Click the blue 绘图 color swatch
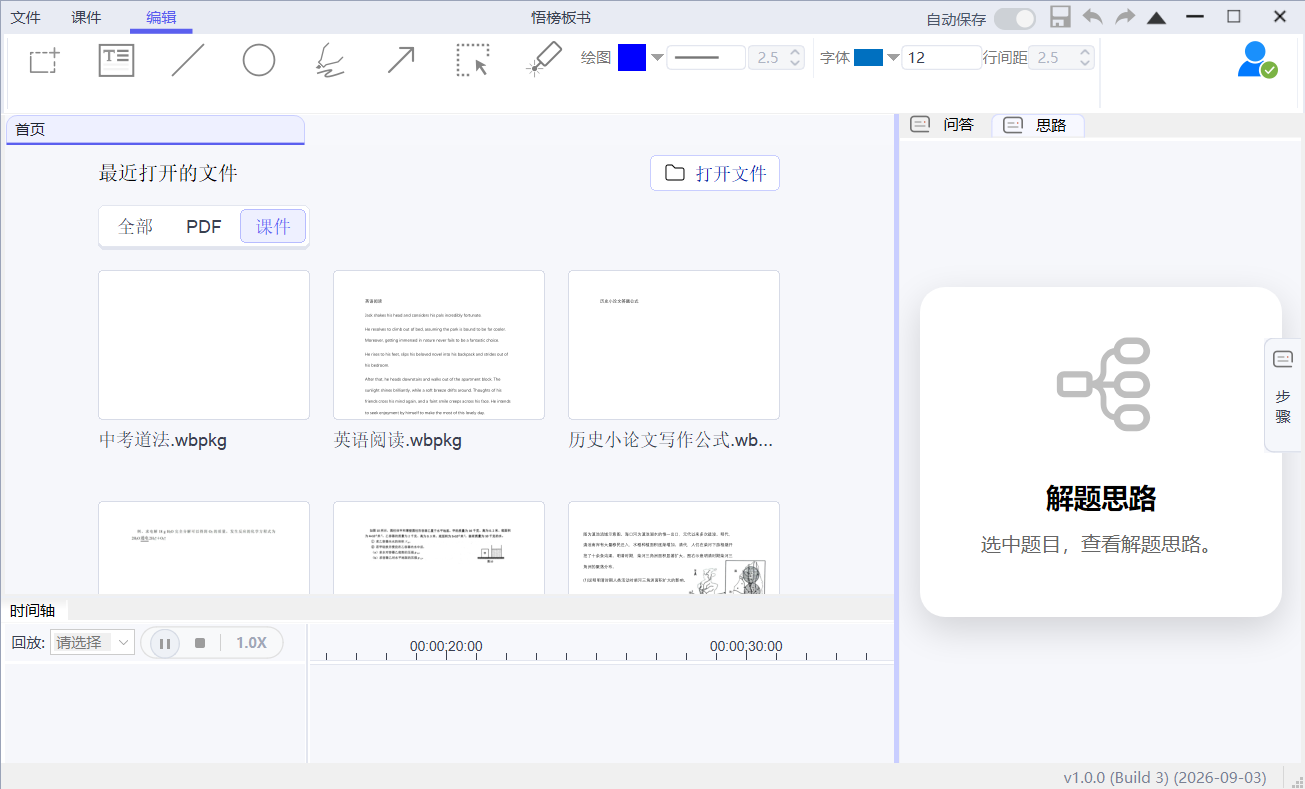The width and height of the screenshot is (1305, 789). click(632, 58)
